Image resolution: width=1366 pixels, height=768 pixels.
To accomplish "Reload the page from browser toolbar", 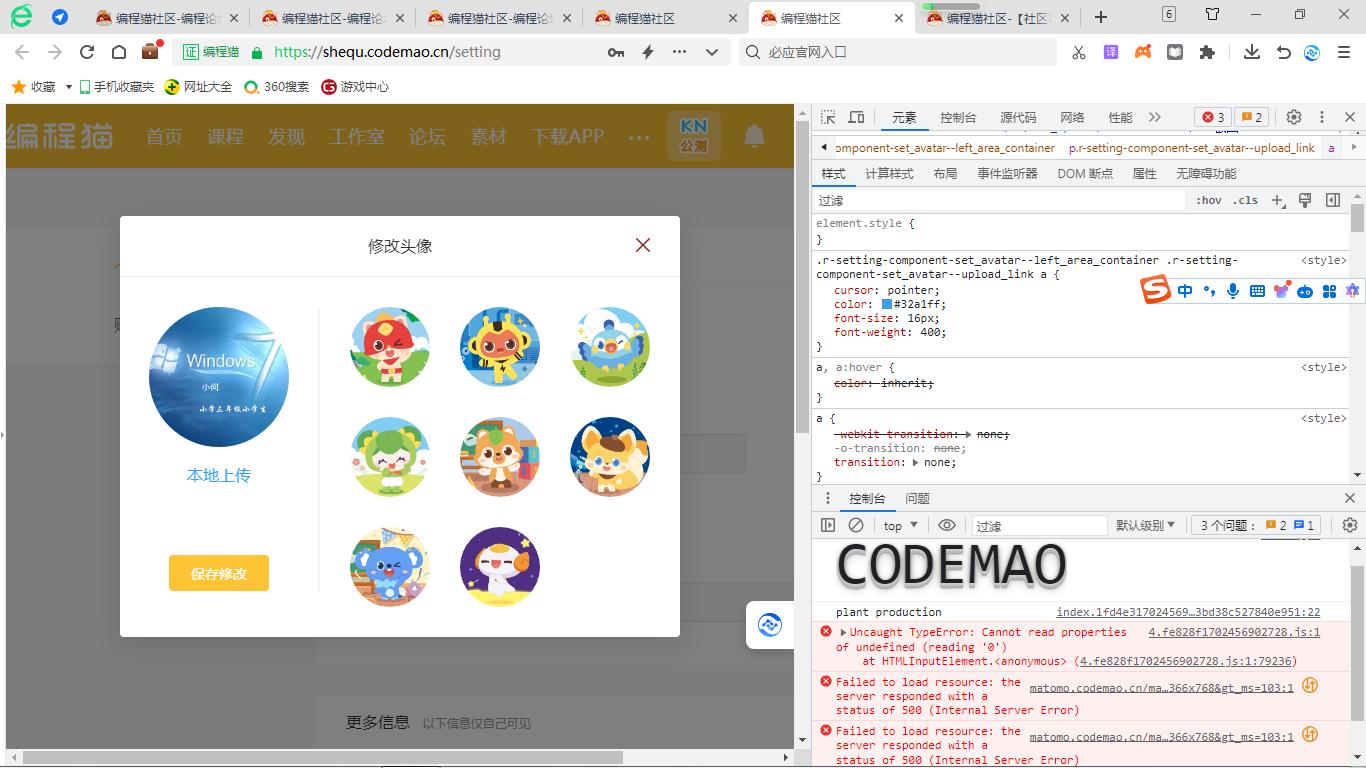I will pyautogui.click(x=87, y=52).
